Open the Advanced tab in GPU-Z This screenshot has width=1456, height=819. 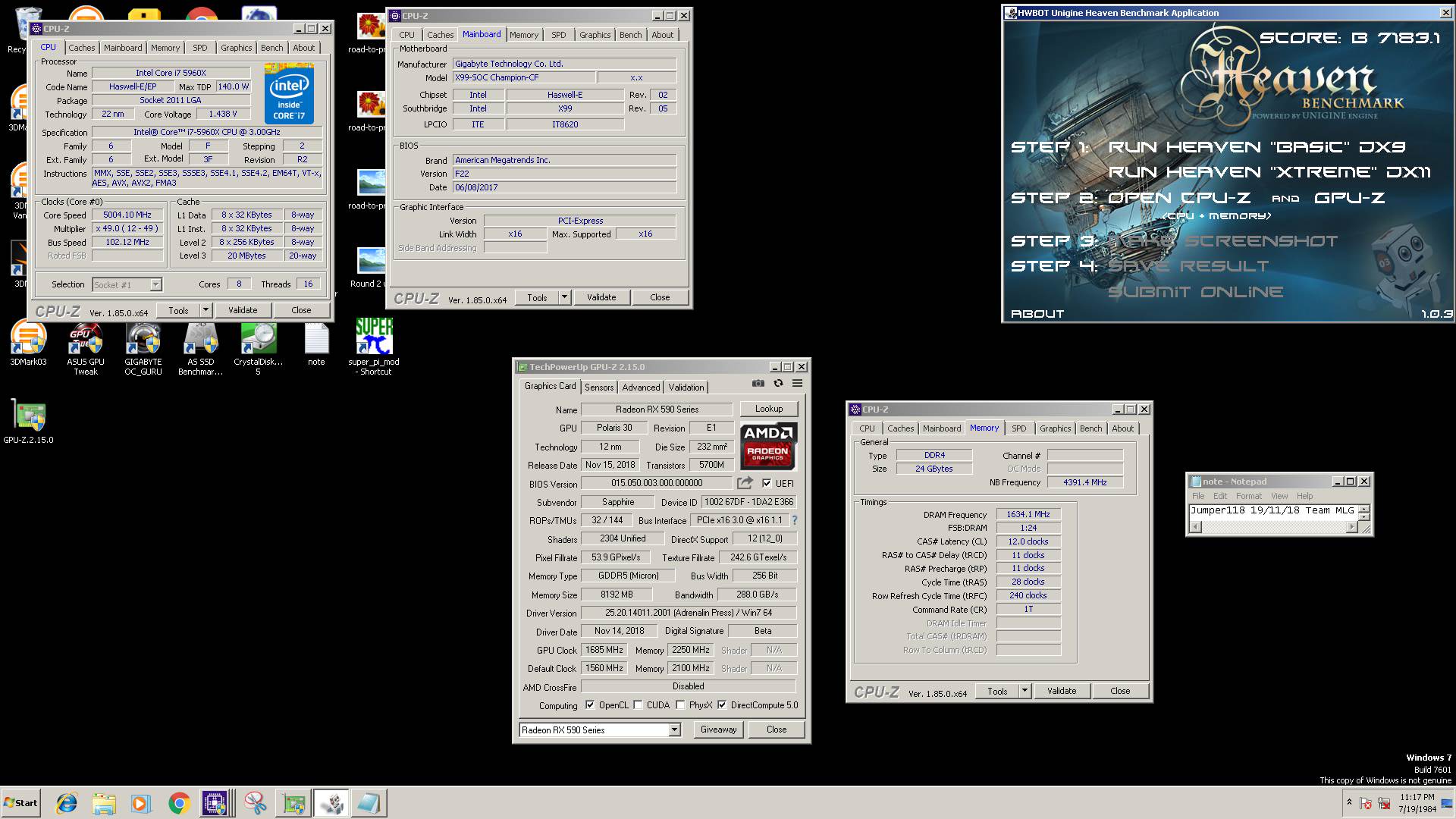[641, 387]
